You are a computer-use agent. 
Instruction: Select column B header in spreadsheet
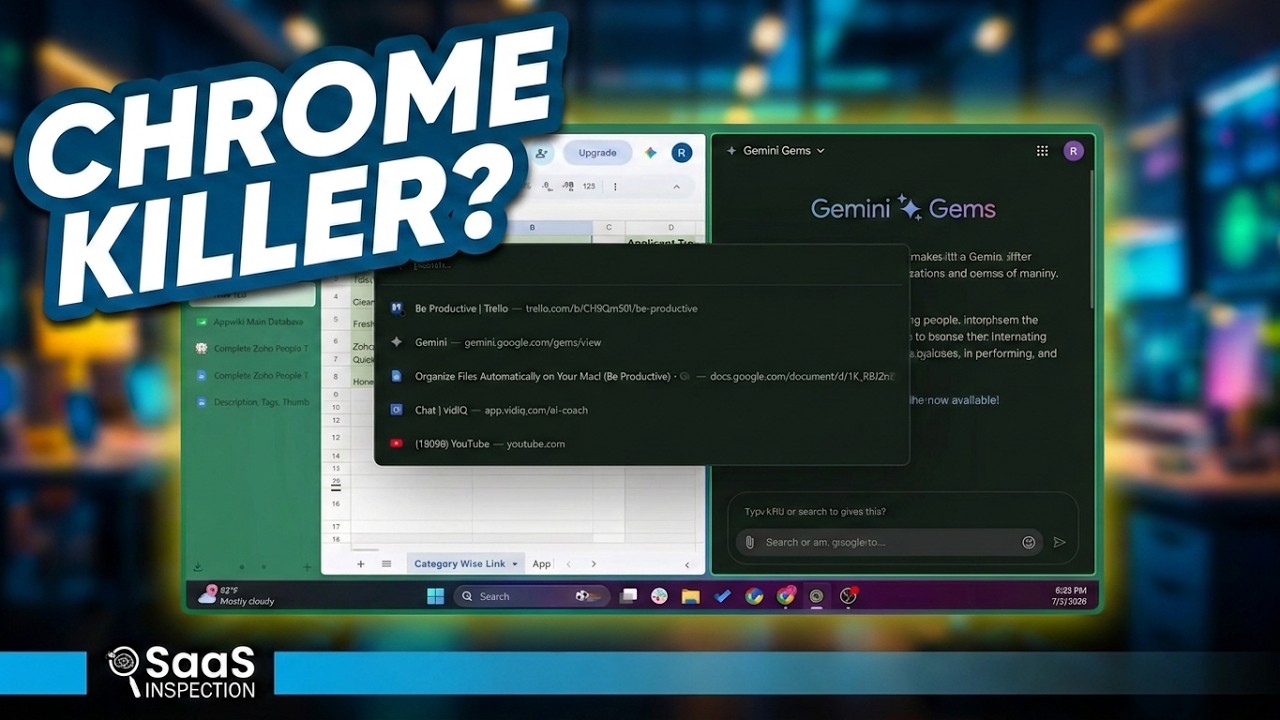(x=532, y=228)
